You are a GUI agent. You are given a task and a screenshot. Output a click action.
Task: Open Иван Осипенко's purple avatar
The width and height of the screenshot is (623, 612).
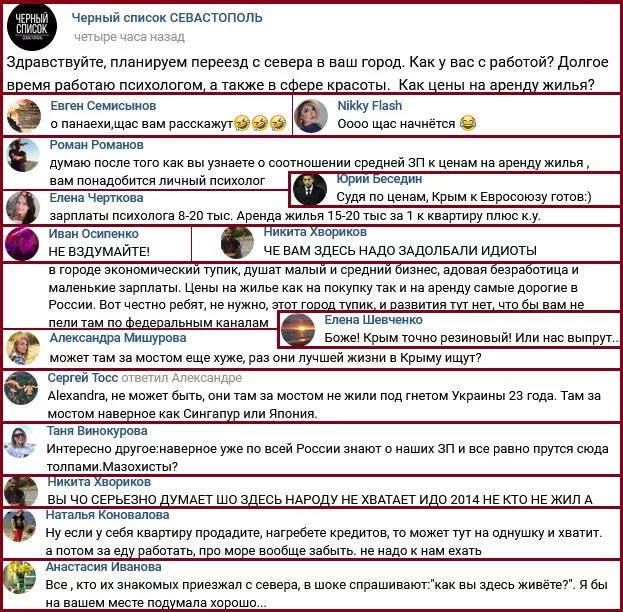pos(22,244)
